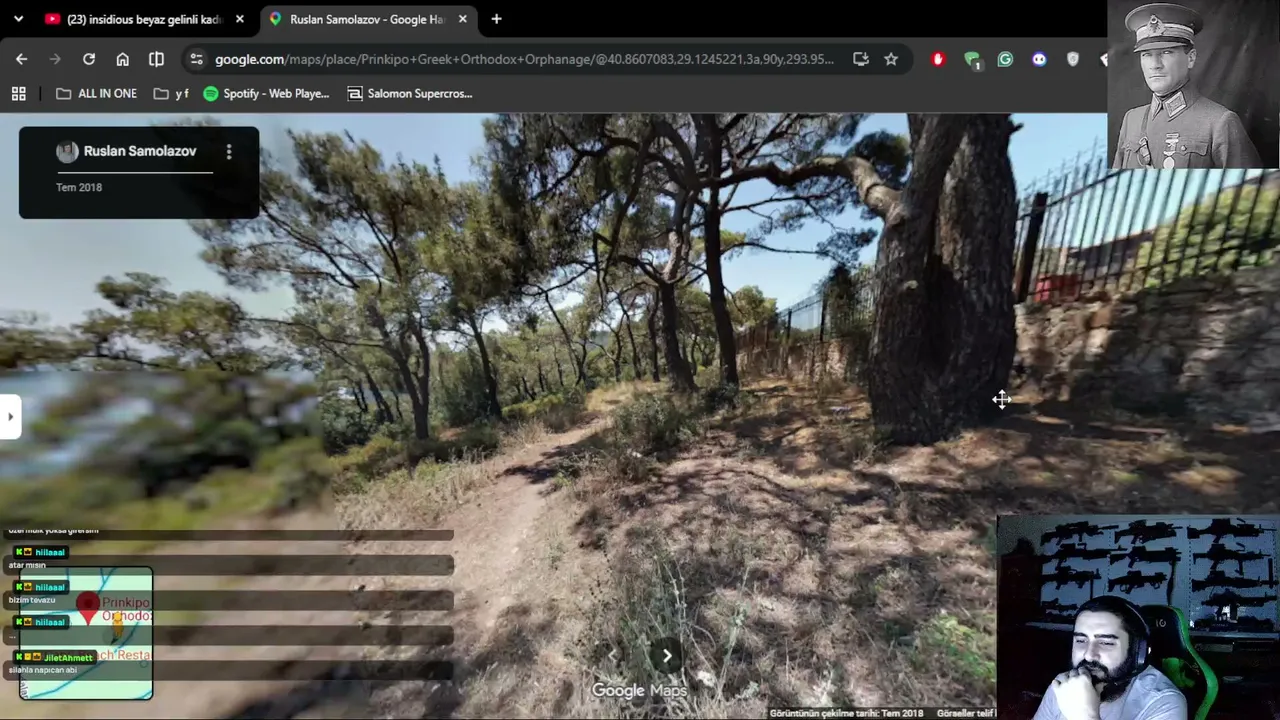Viewport: 1280px width, 720px height.
Task: Go to the previous photo with left arrow
Action: [x=612, y=656]
